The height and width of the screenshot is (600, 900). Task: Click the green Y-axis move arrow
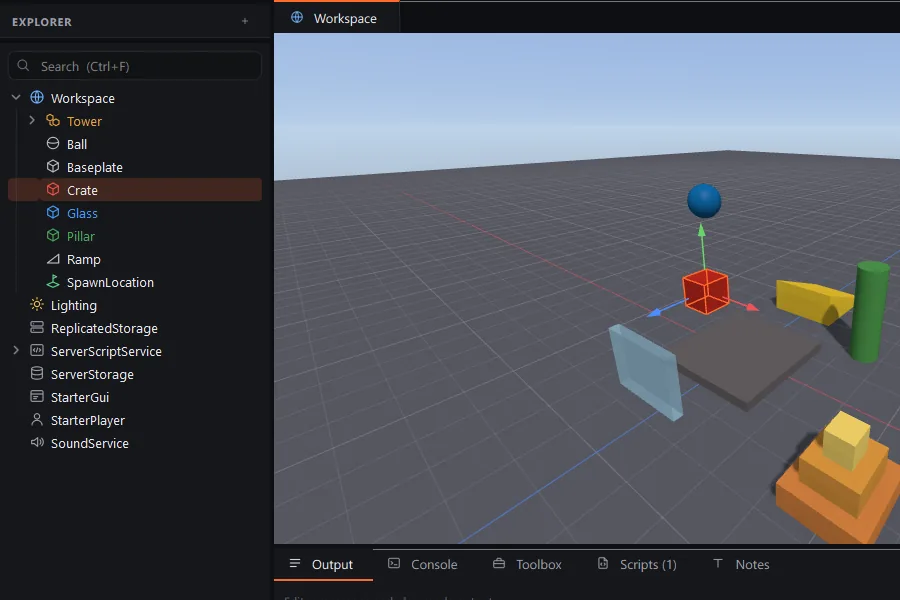point(701,231)
